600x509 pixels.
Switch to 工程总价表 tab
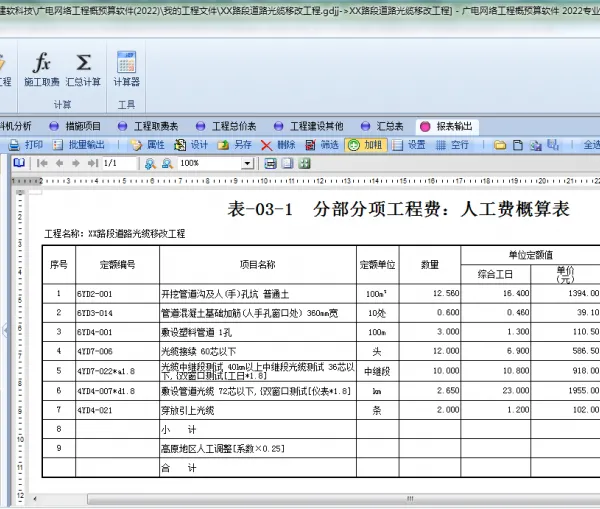[226, 126]
